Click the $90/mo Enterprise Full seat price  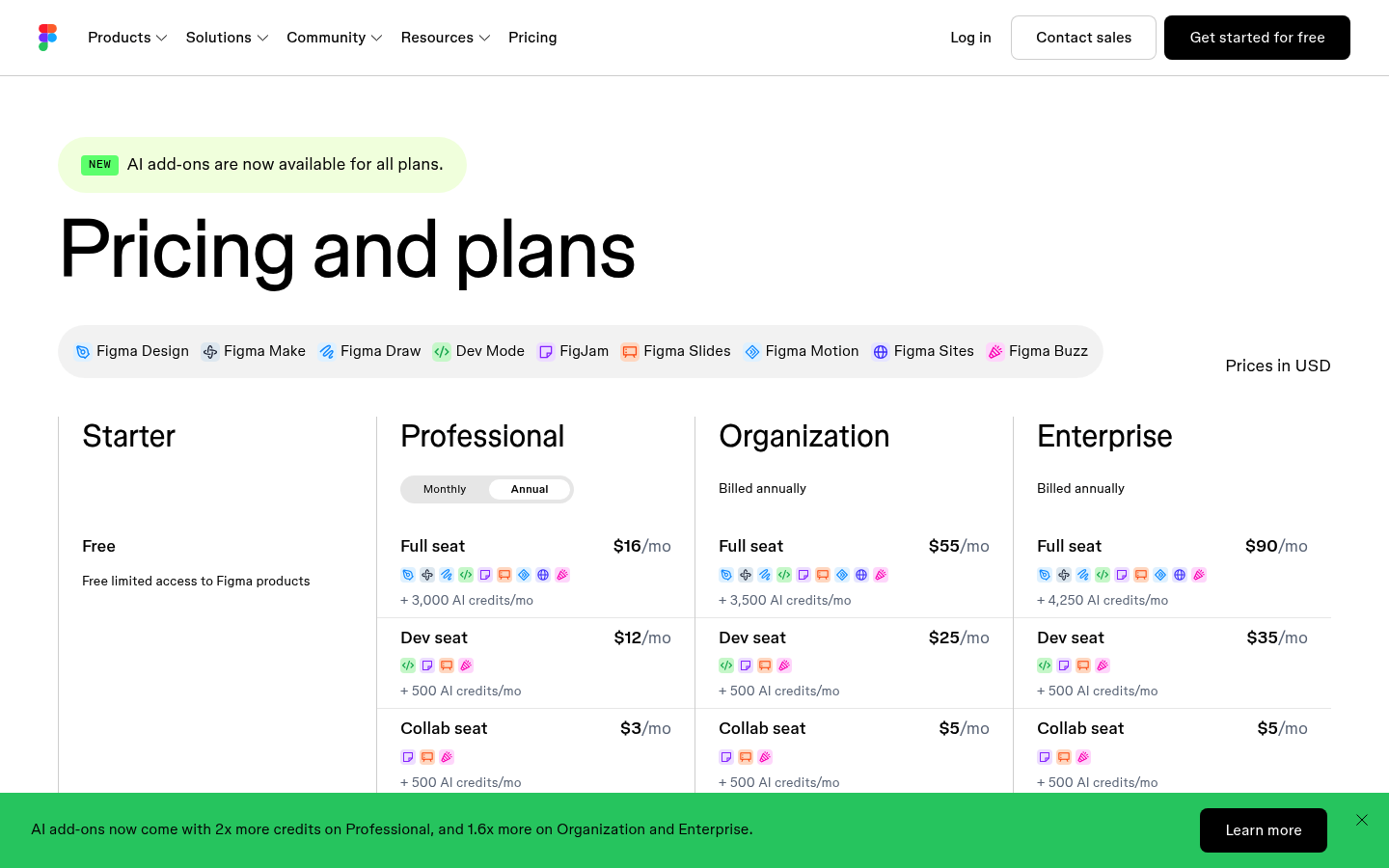(1276, 546)
